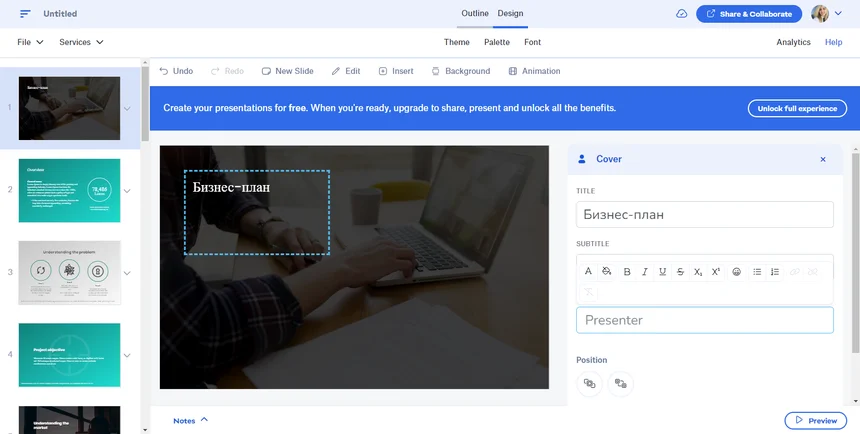
Task: Click the insert link icon
Action: 795,272
